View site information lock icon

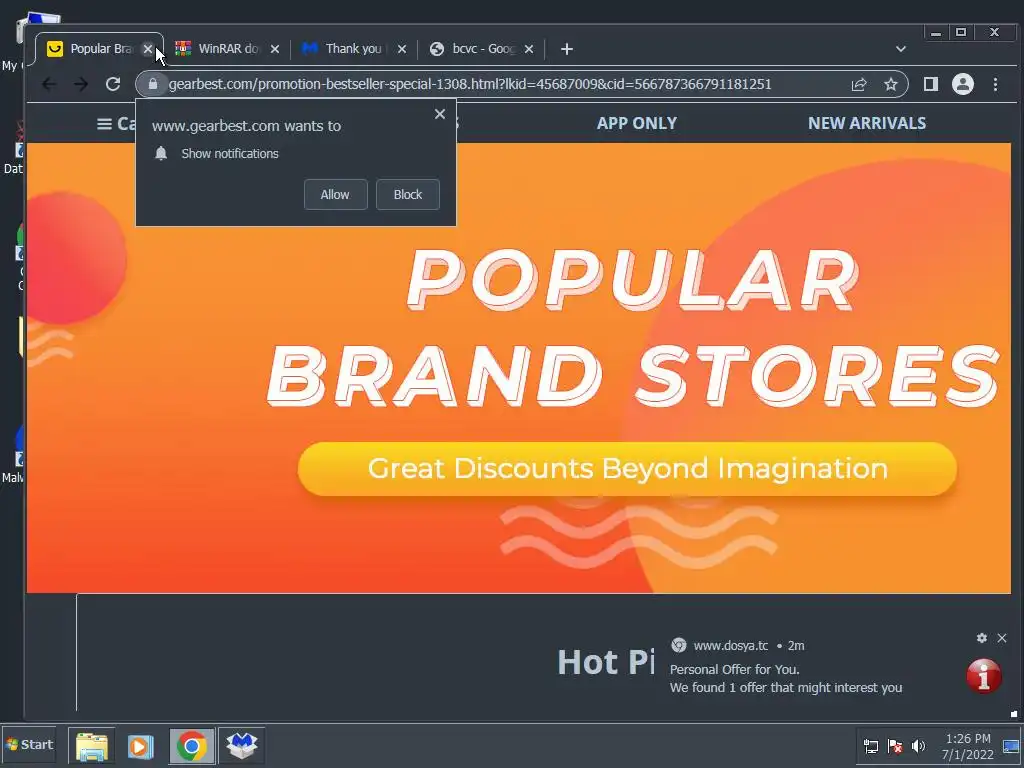coord(153,84)
